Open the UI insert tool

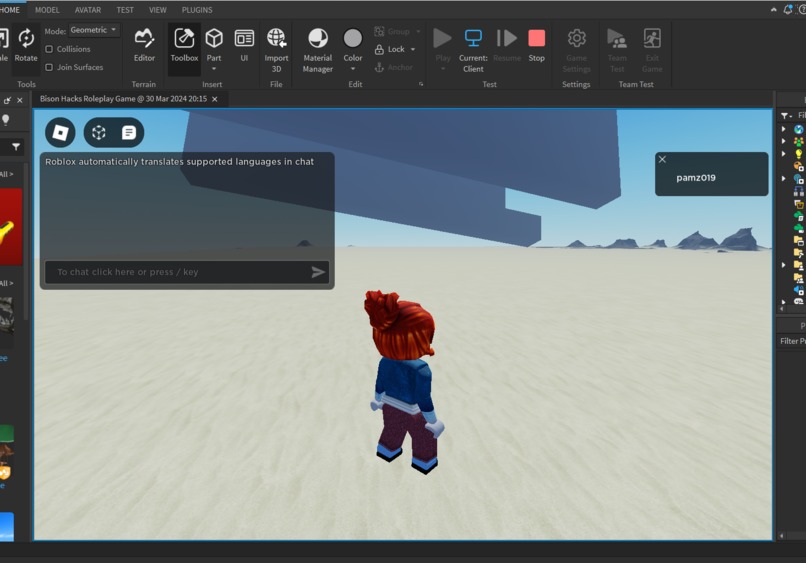coord(244,45)
